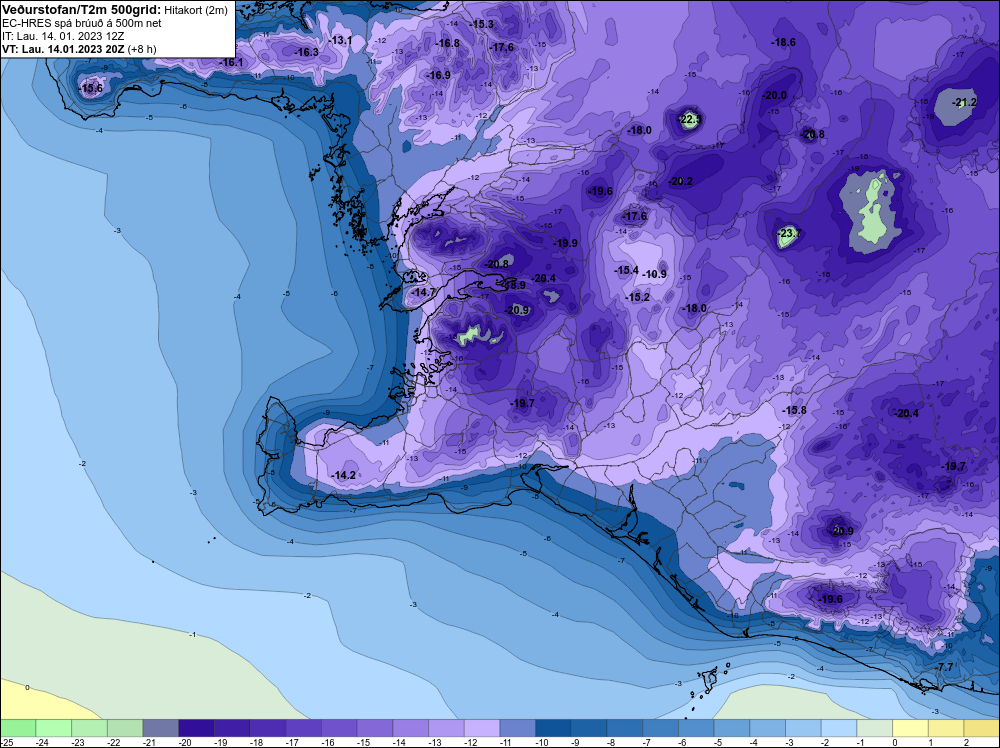Click the -21.2 cold spot value
The height and width of the screenshot is (748, 1000).
click(x=964, y=102)
